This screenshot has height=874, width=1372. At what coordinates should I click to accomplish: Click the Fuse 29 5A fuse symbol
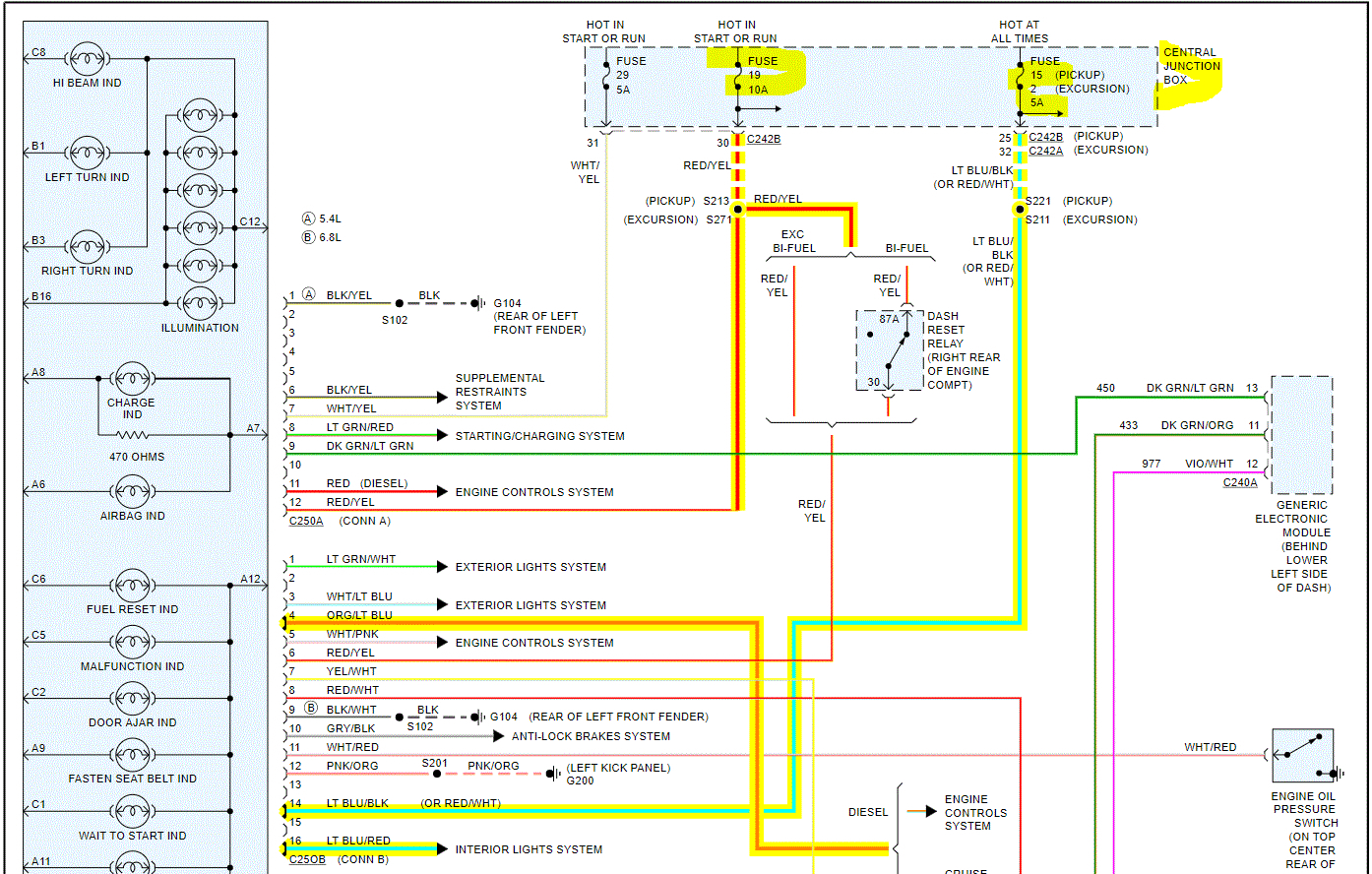[x=606, y=76]
